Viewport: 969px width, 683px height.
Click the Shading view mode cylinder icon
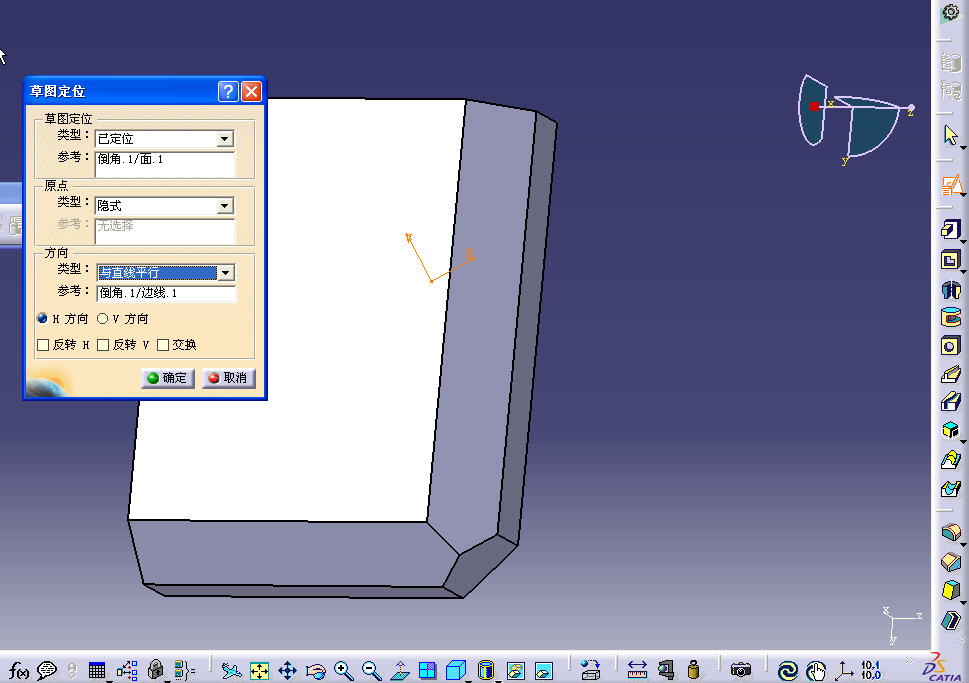(x=486, y=670)
